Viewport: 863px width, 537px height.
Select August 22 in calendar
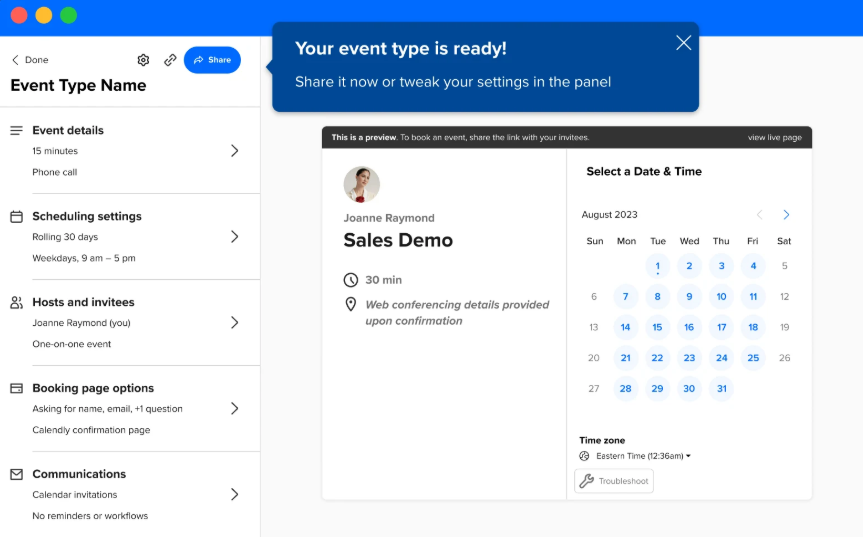(x=657, y=358)
